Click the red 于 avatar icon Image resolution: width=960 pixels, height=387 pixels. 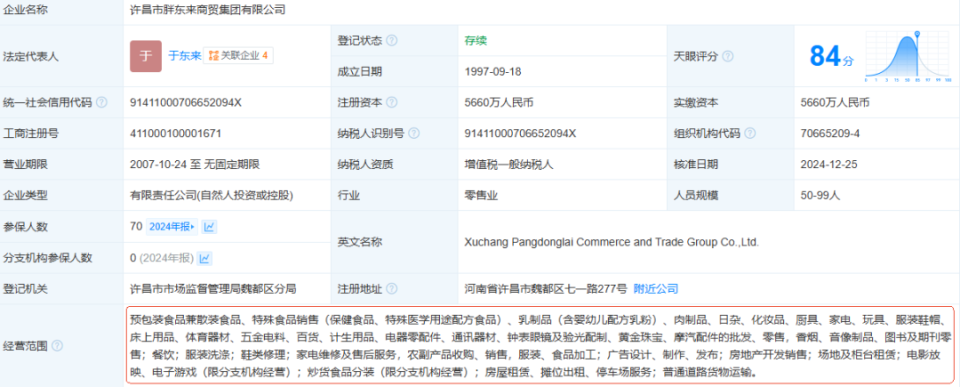click(x=146, y=56)
